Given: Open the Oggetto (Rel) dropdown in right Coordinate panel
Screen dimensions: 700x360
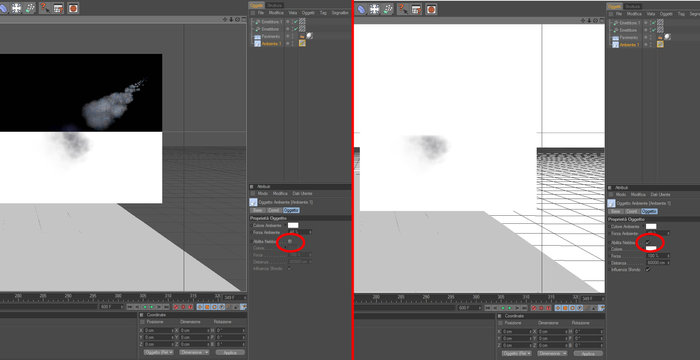Looking at the screenshot, I should [517, 353].
